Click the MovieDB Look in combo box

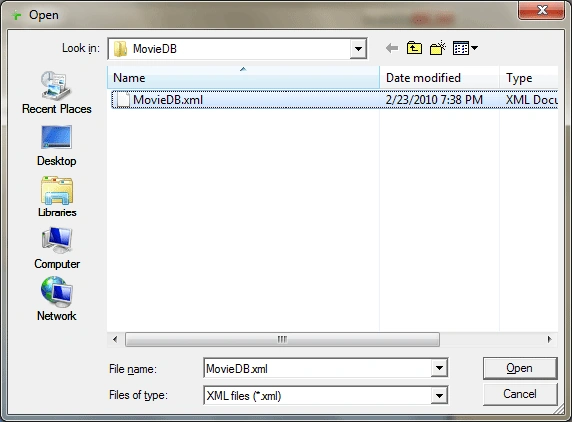(x=237, y=49)
